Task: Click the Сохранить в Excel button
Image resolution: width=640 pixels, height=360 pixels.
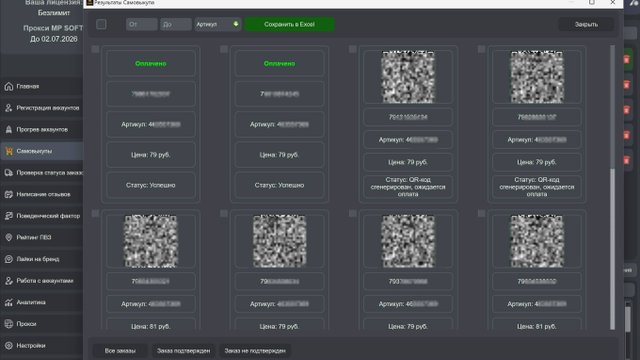Action: [289, 24]
